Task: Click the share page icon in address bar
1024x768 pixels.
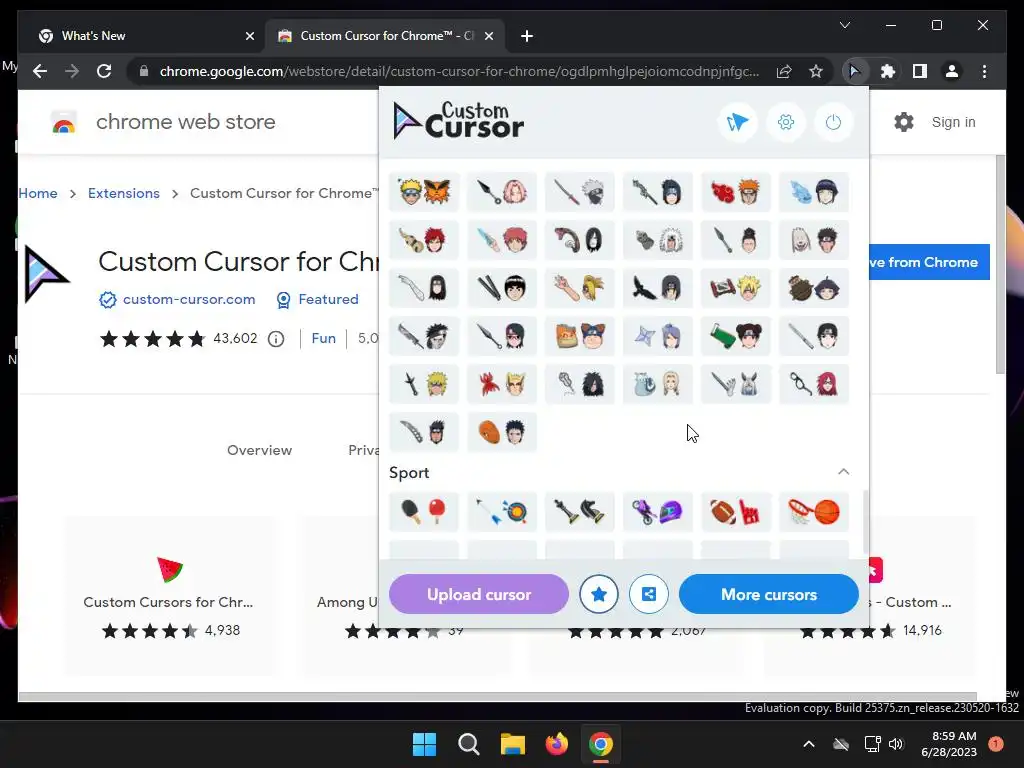Action: pos(784,71)
